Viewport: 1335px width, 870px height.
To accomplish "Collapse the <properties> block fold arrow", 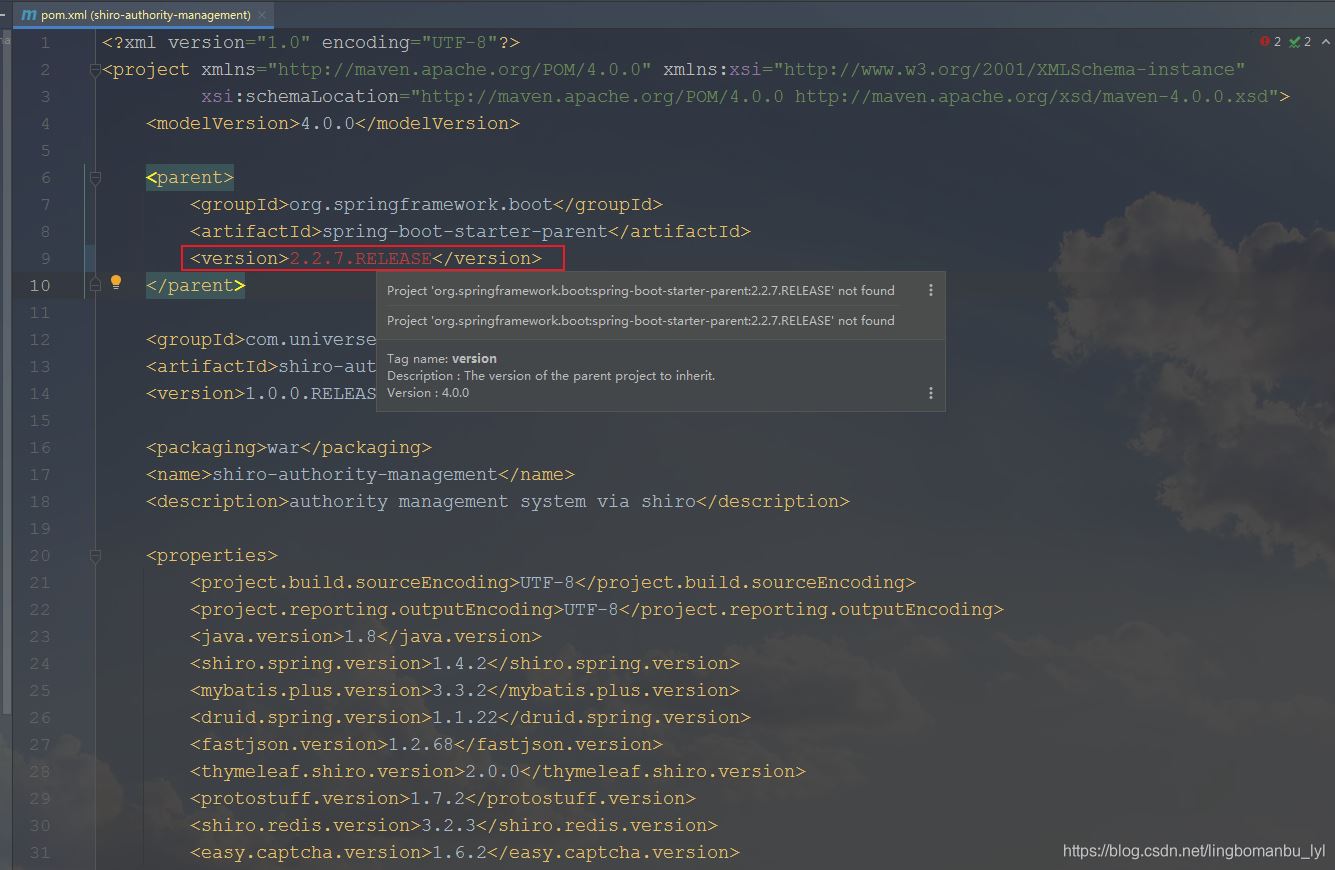I will pos(94,554).
